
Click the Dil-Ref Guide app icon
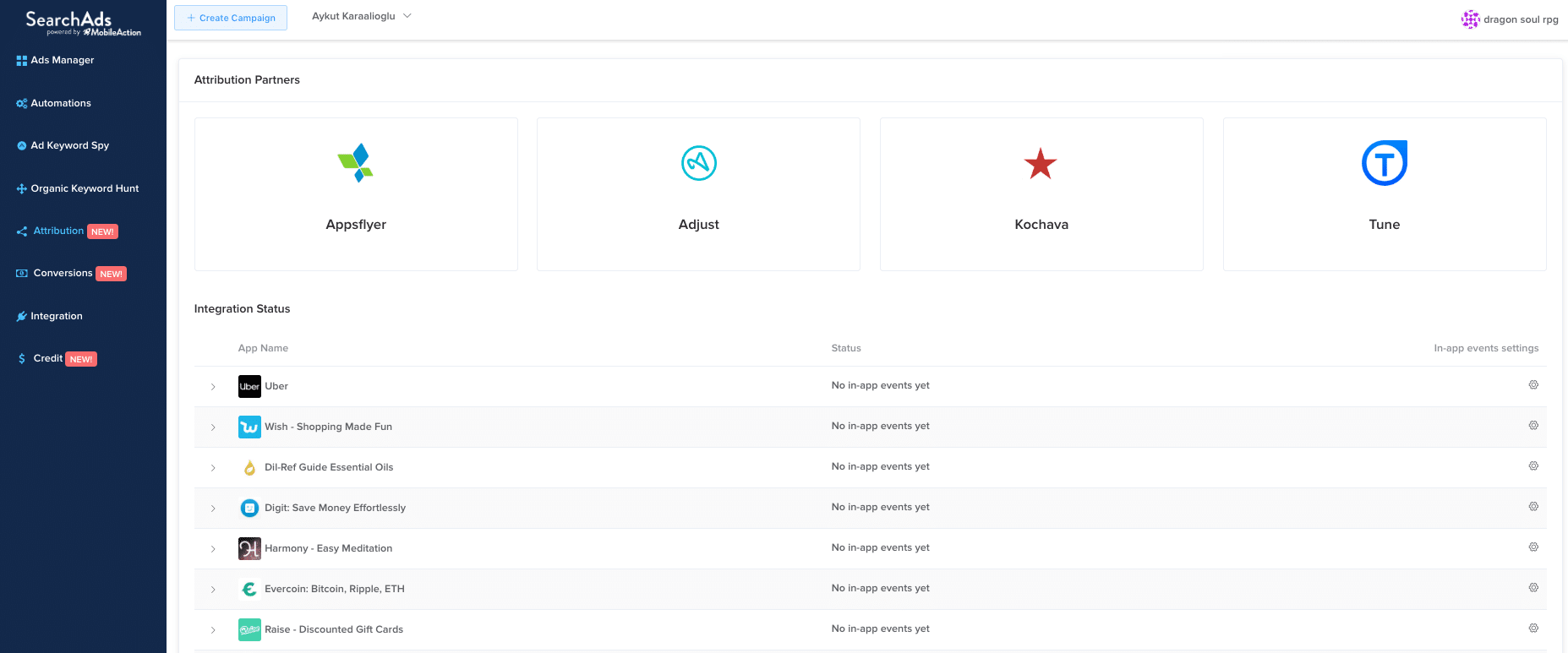point(249,467)
